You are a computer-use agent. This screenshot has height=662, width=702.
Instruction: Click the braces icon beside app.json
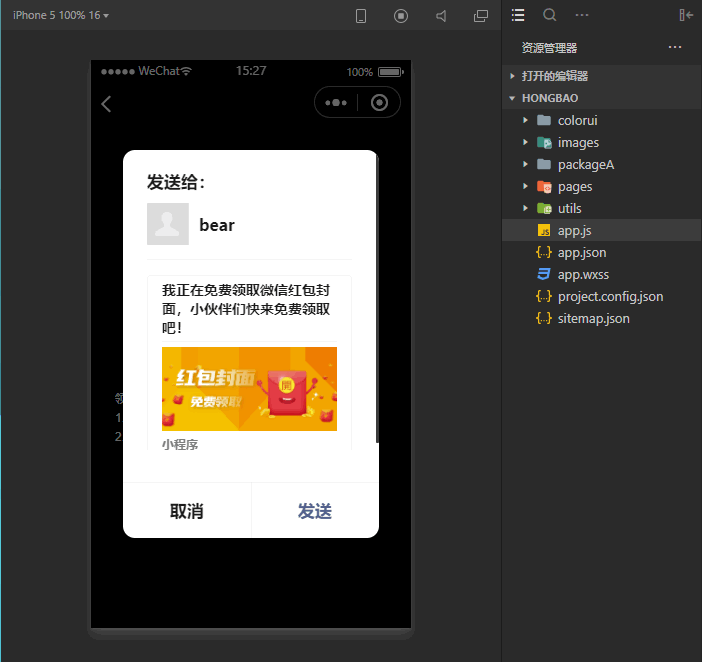tap(544, 252)
